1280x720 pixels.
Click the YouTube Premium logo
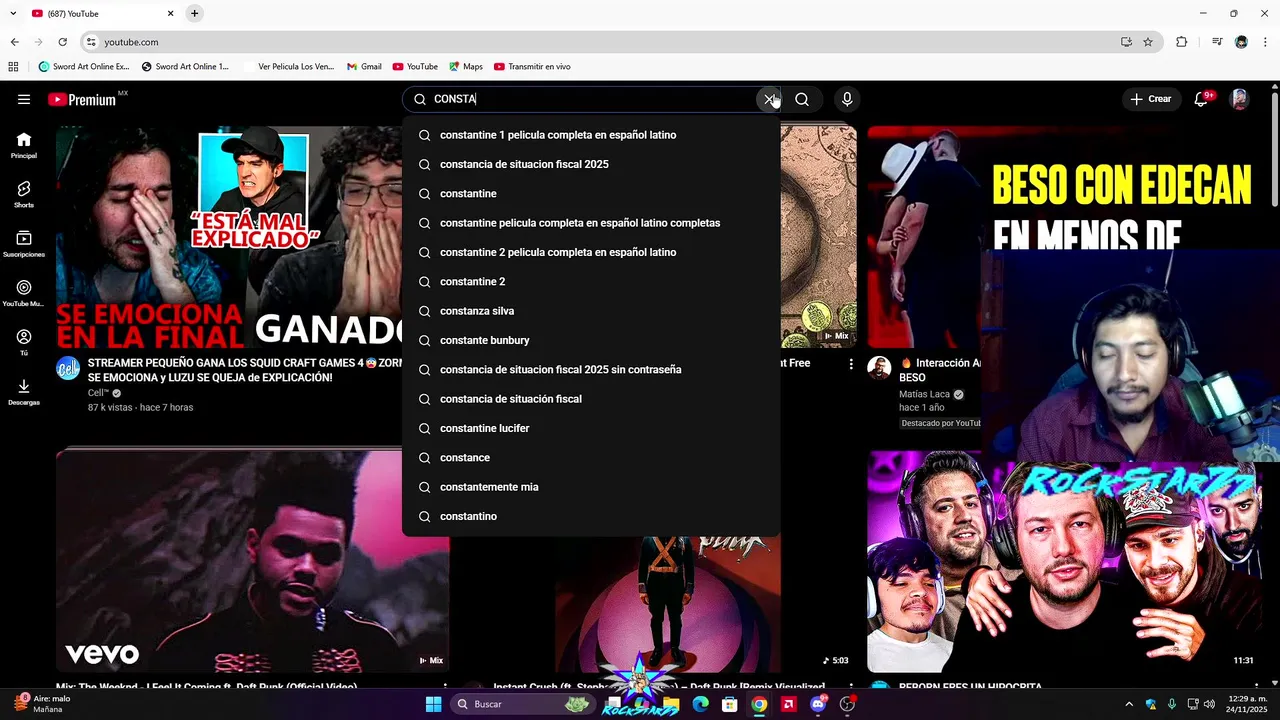[x=82, y=99]
